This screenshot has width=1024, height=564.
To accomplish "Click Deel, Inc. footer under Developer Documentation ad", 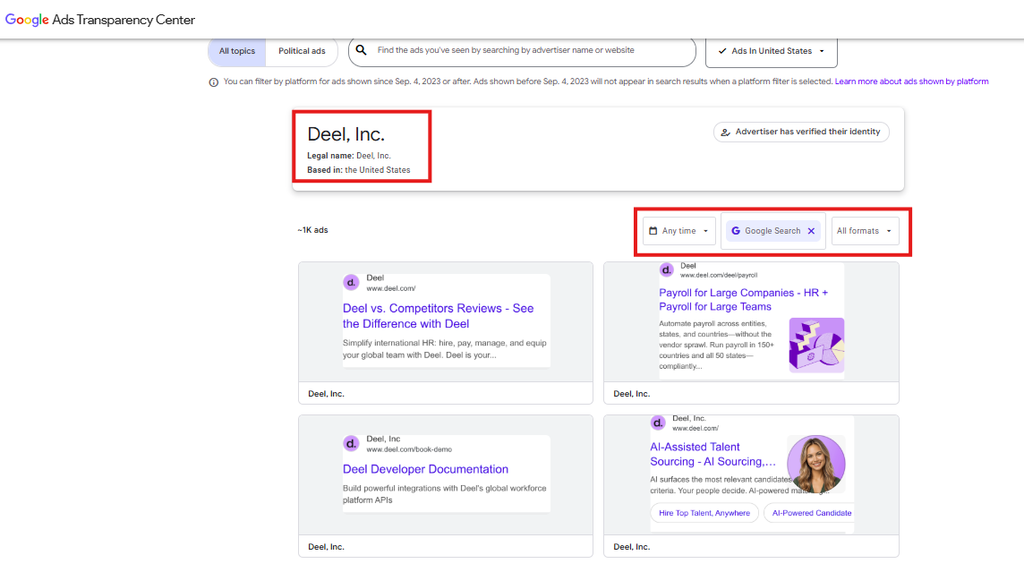I will (326, 547).
